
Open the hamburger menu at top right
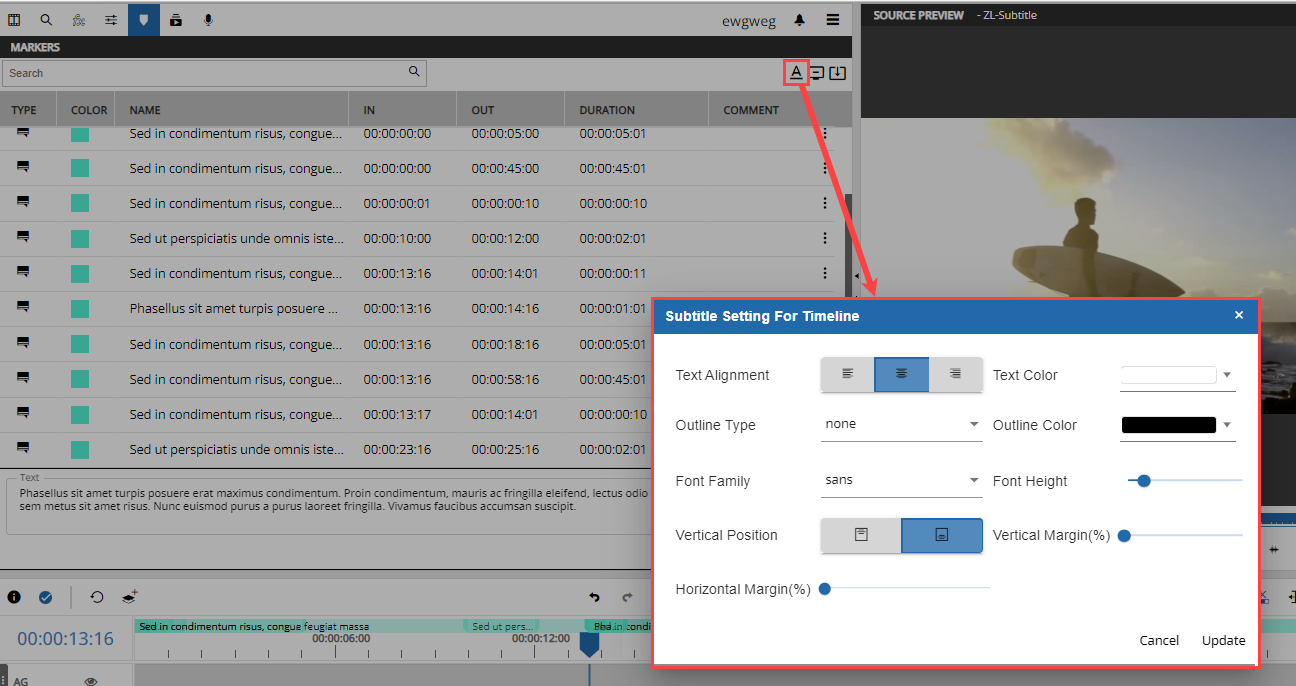[832, 19]
